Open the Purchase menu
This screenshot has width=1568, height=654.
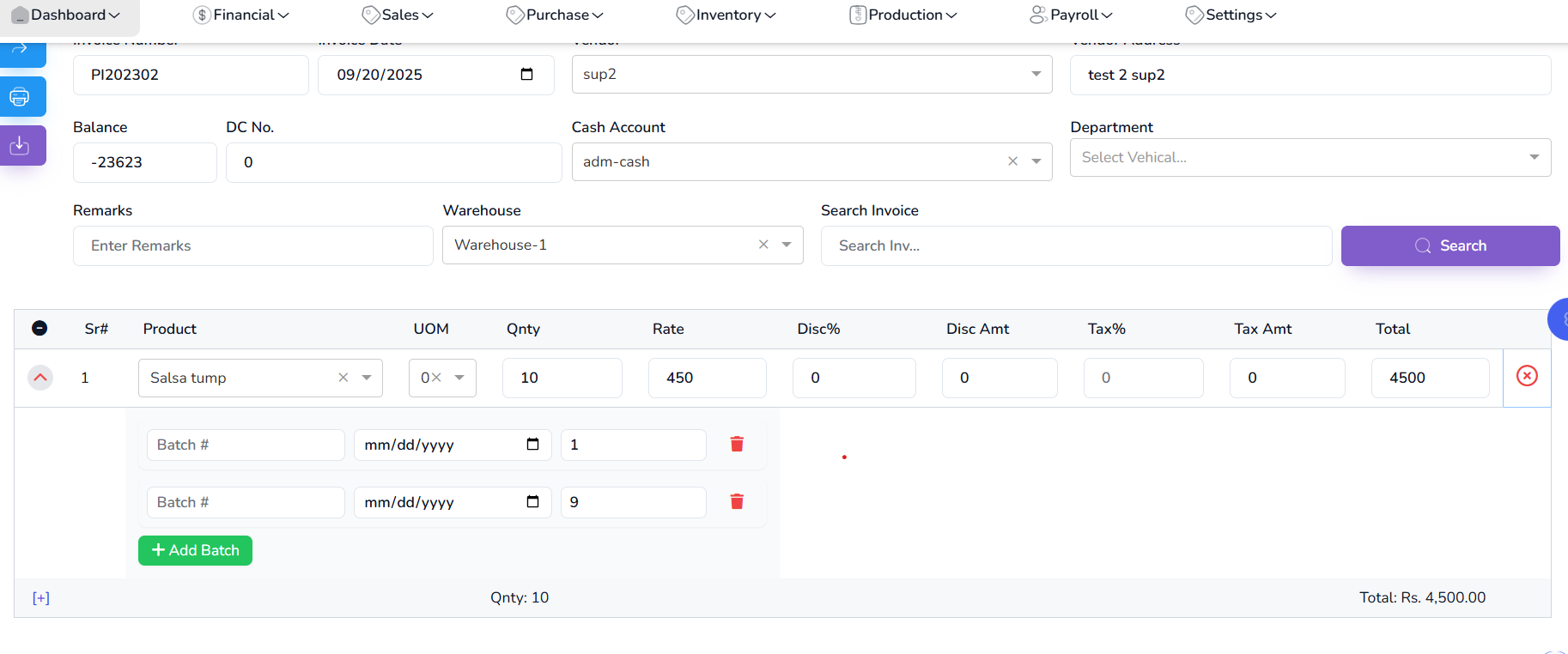coord(556,15)
